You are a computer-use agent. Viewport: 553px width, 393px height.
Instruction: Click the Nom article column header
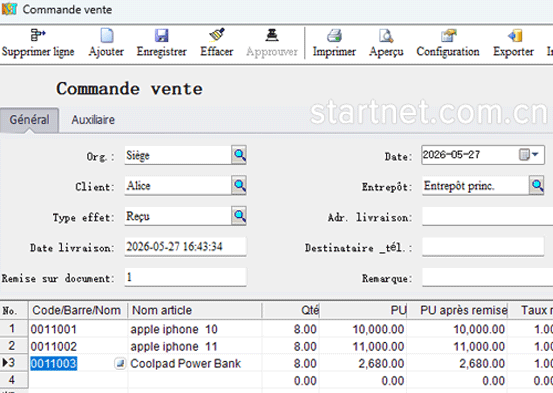[x=195, y=310]
